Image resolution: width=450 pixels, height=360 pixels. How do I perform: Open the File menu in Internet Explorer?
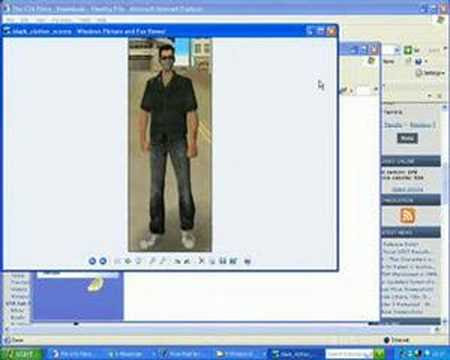pos(10,20)
